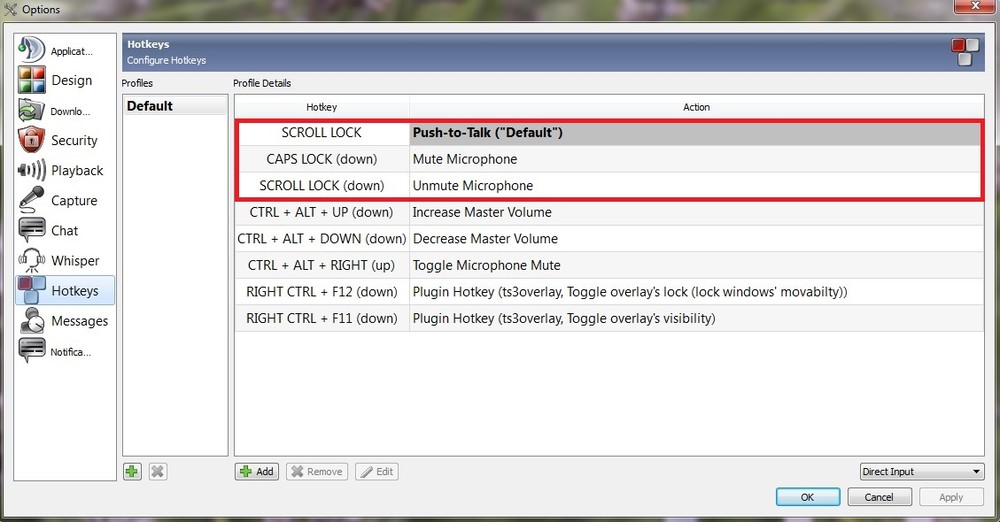Select the Toggle Microphone Mute row

pyautogui.click(x=609, y=265)
